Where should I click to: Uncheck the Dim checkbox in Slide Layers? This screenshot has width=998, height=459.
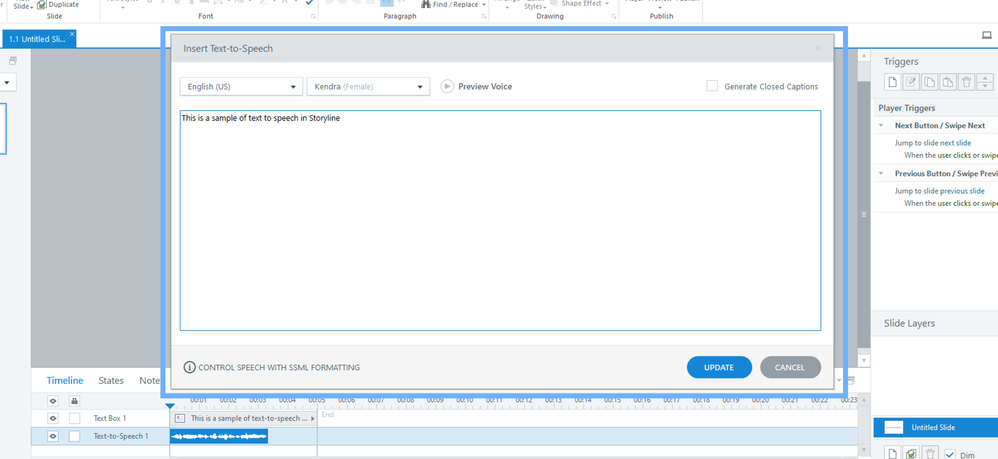coord(950,454)
